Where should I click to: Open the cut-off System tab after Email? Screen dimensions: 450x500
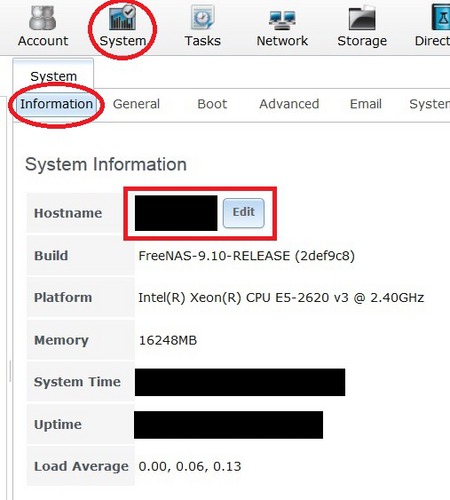click(429, 104)
